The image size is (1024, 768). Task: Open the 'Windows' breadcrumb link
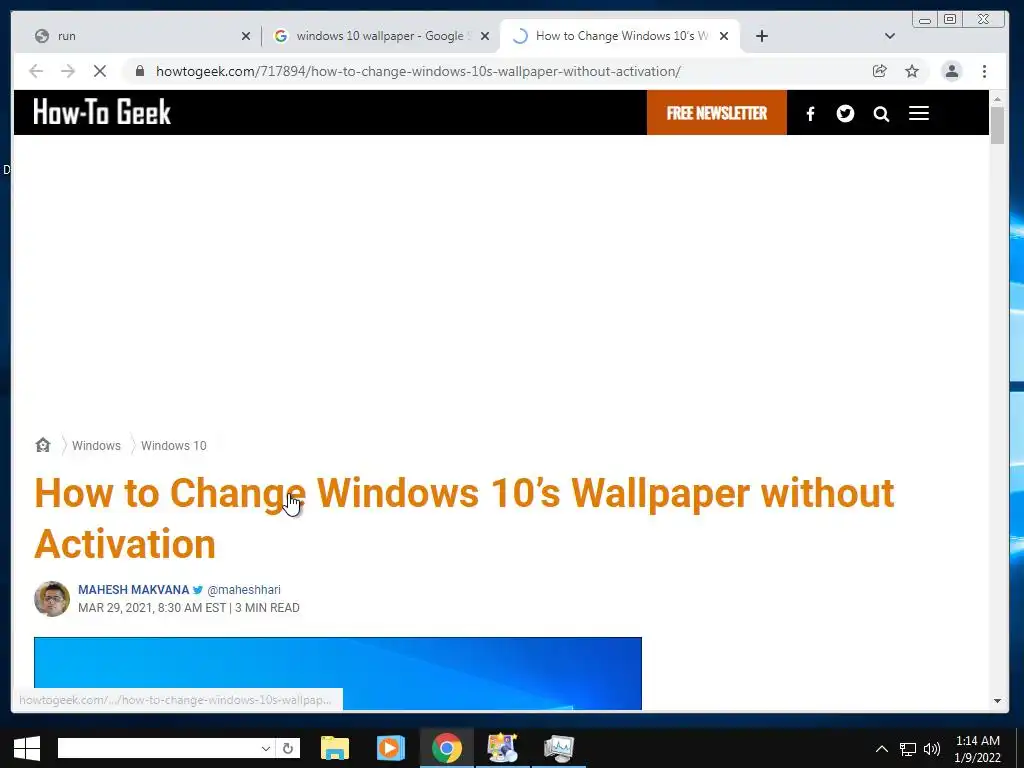pyautogui.click(x=96, y=445)
